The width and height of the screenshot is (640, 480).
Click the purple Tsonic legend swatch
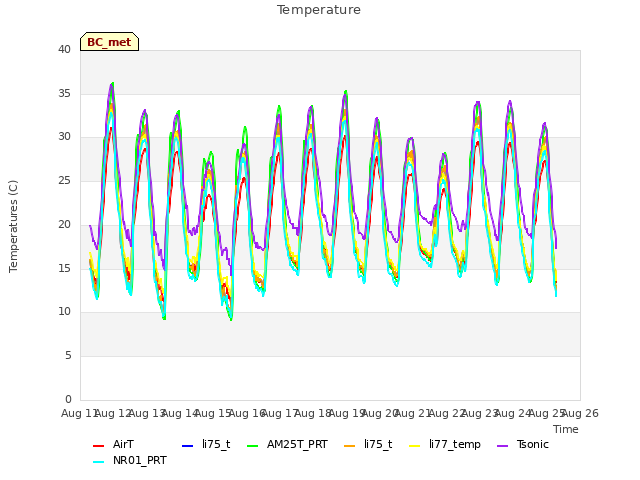pos(502,445)
